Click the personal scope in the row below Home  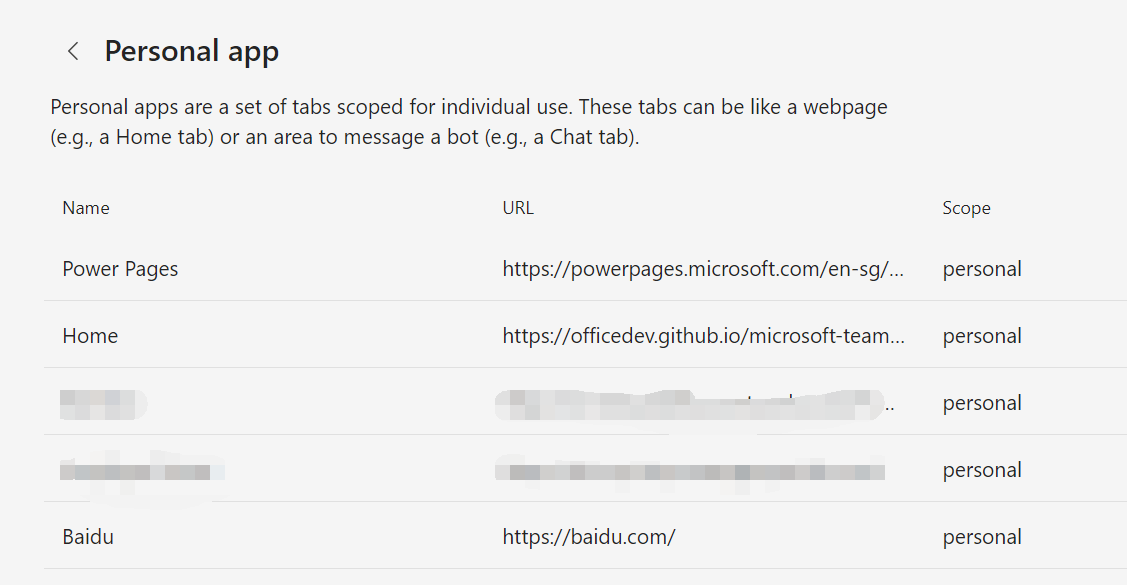(x=982, y=403)
